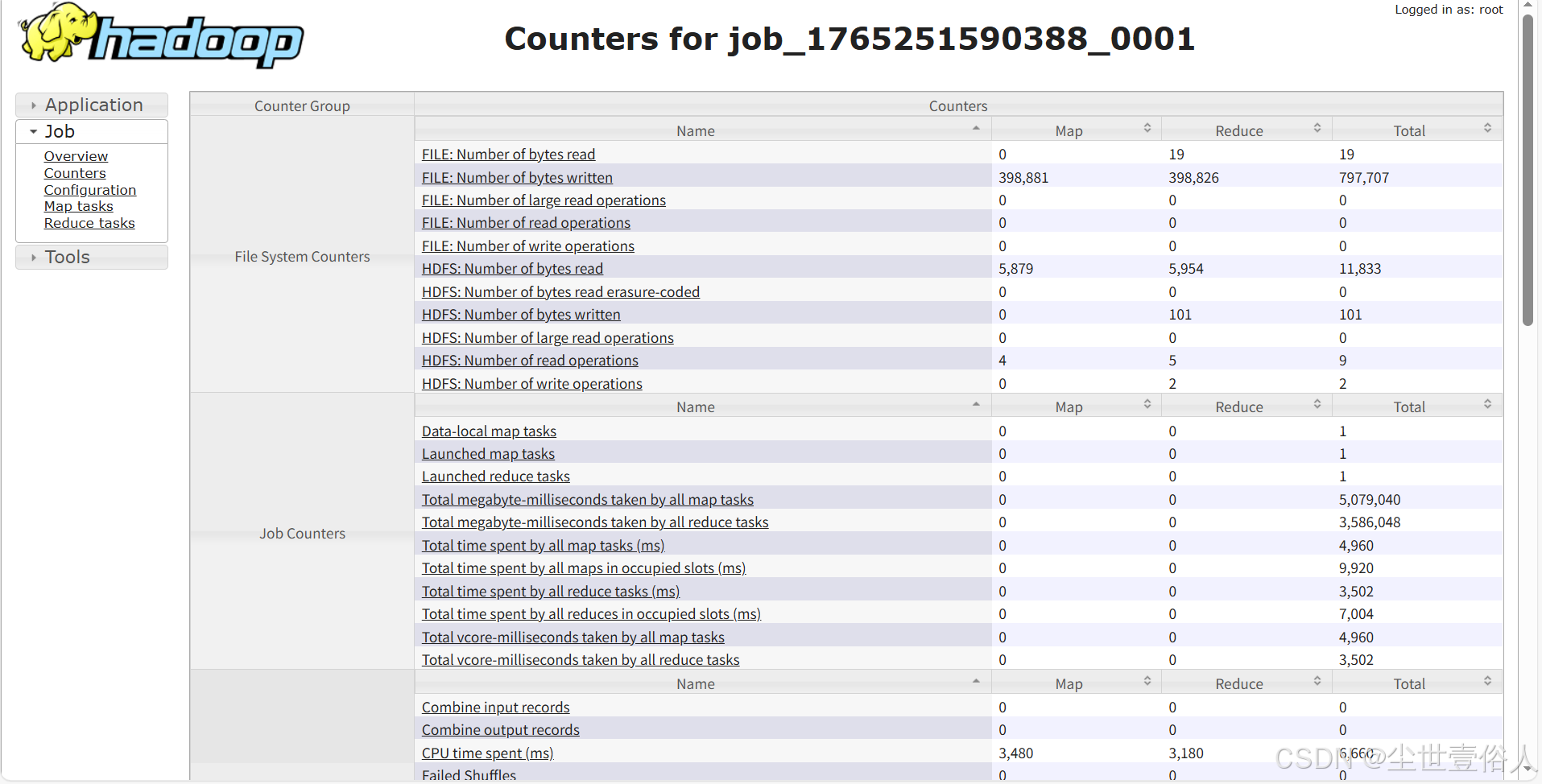The height and width of the screenshot is (784, 1542).
Task: Open FILE: Number of write operations link
Action: 528,246
